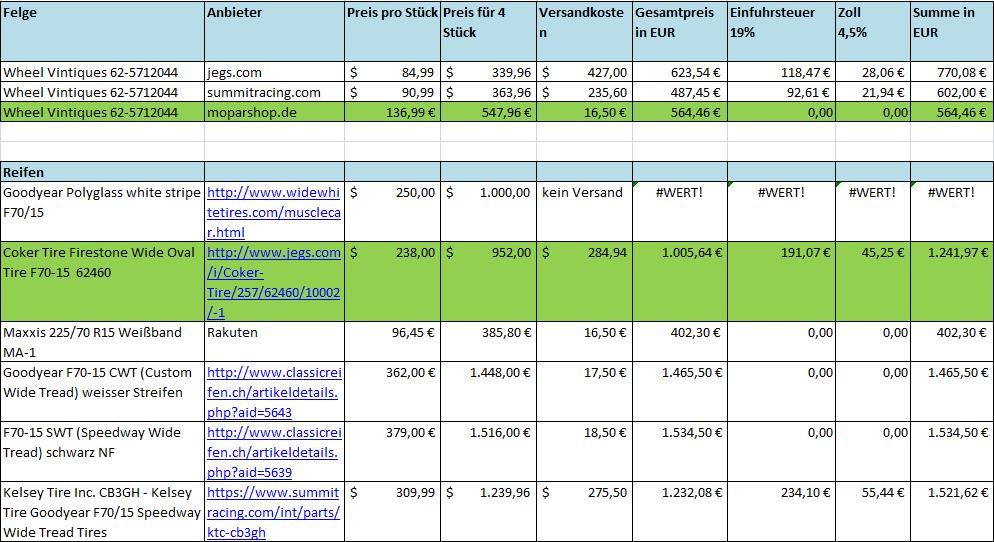
Task: Click the cell showing 385,80 €
Action: [489, 342]
